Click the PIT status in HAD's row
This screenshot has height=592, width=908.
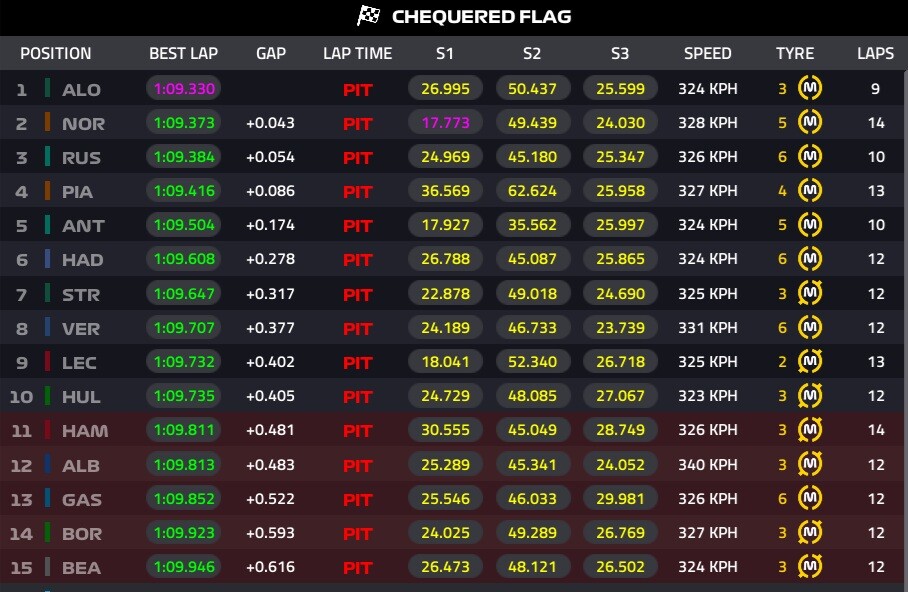point(357,260)
